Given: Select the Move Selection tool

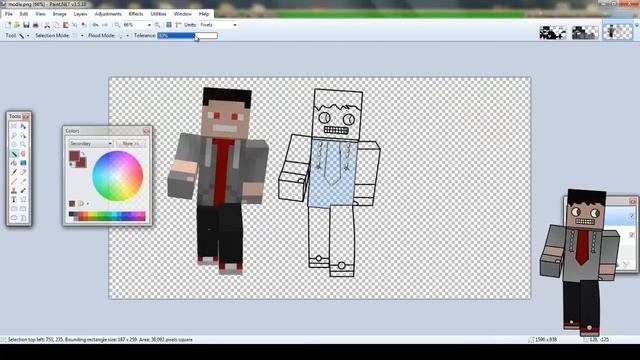Looking at the screenshot, I should click(x=23, y=135).
